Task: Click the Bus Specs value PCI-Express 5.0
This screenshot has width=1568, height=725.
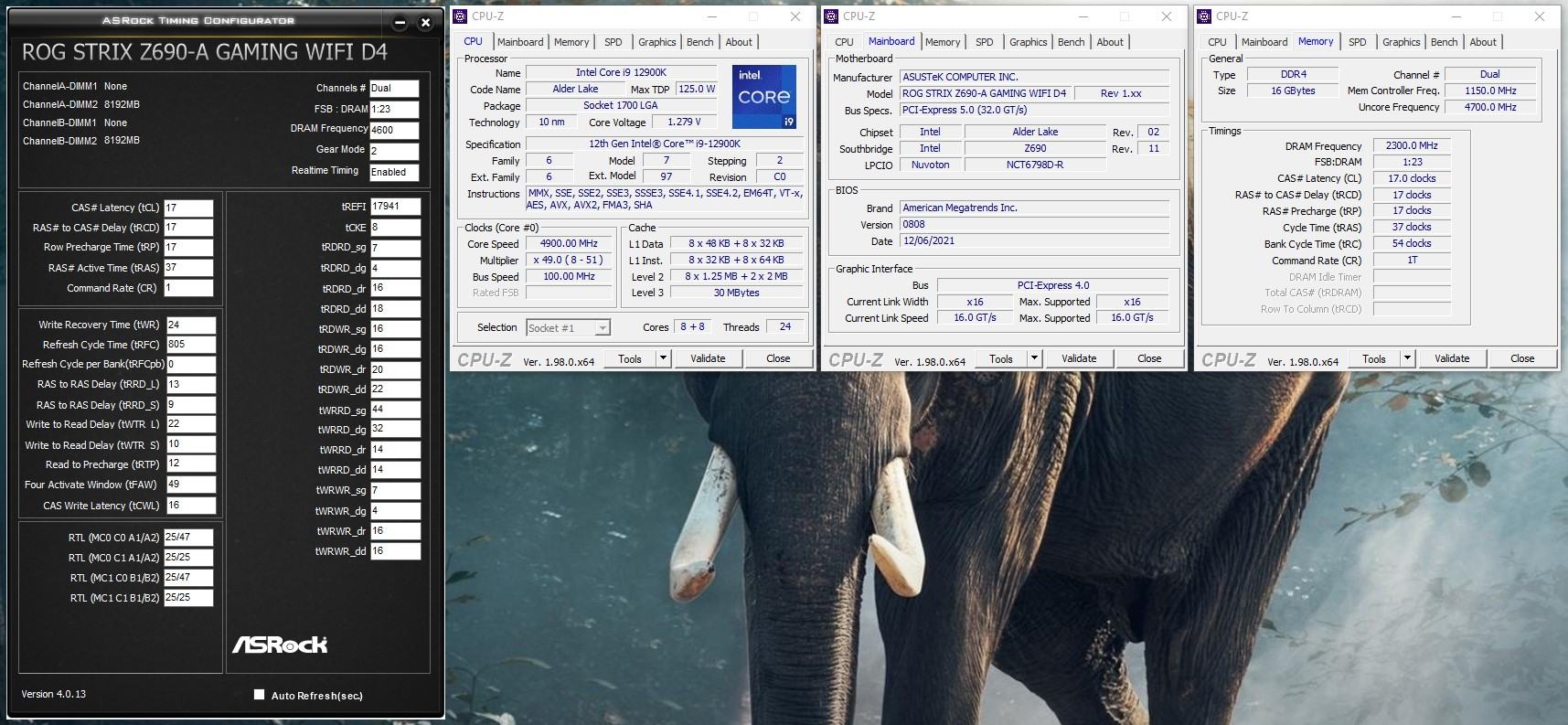Action: click(1035, 110)
